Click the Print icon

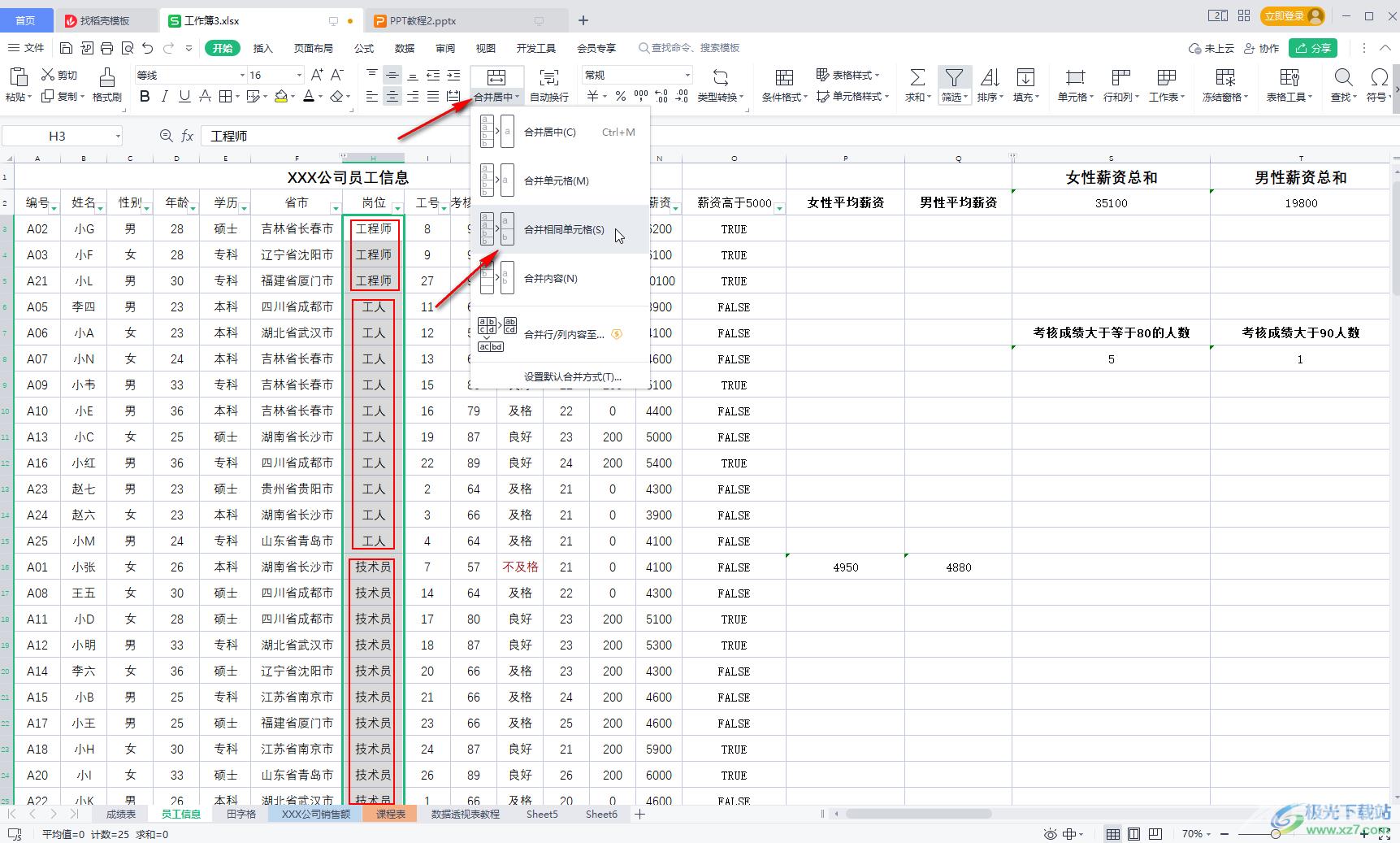click(x=107, y=48)
